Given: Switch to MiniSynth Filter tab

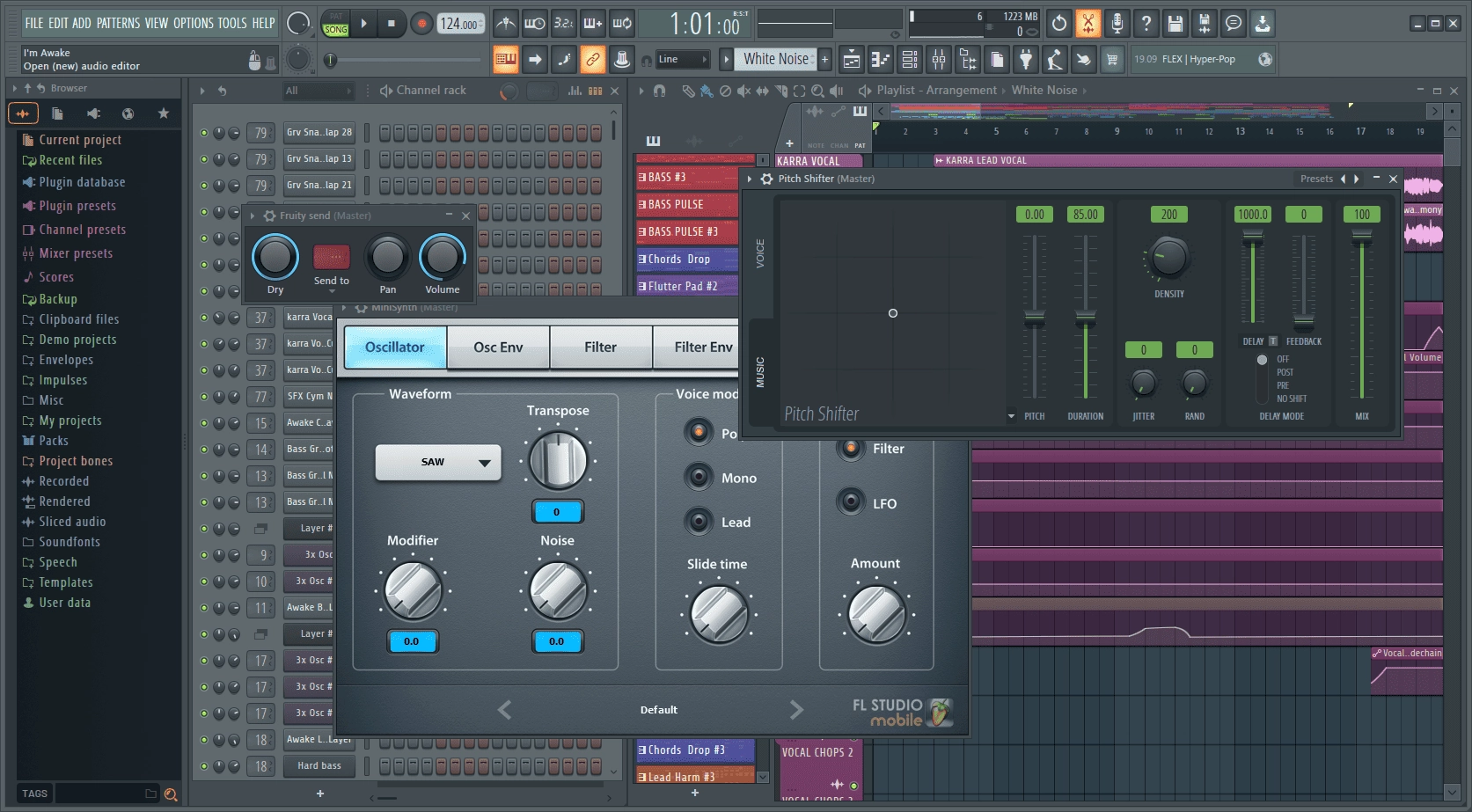Looking at the screenshot, I should click(x=601, y=347).
